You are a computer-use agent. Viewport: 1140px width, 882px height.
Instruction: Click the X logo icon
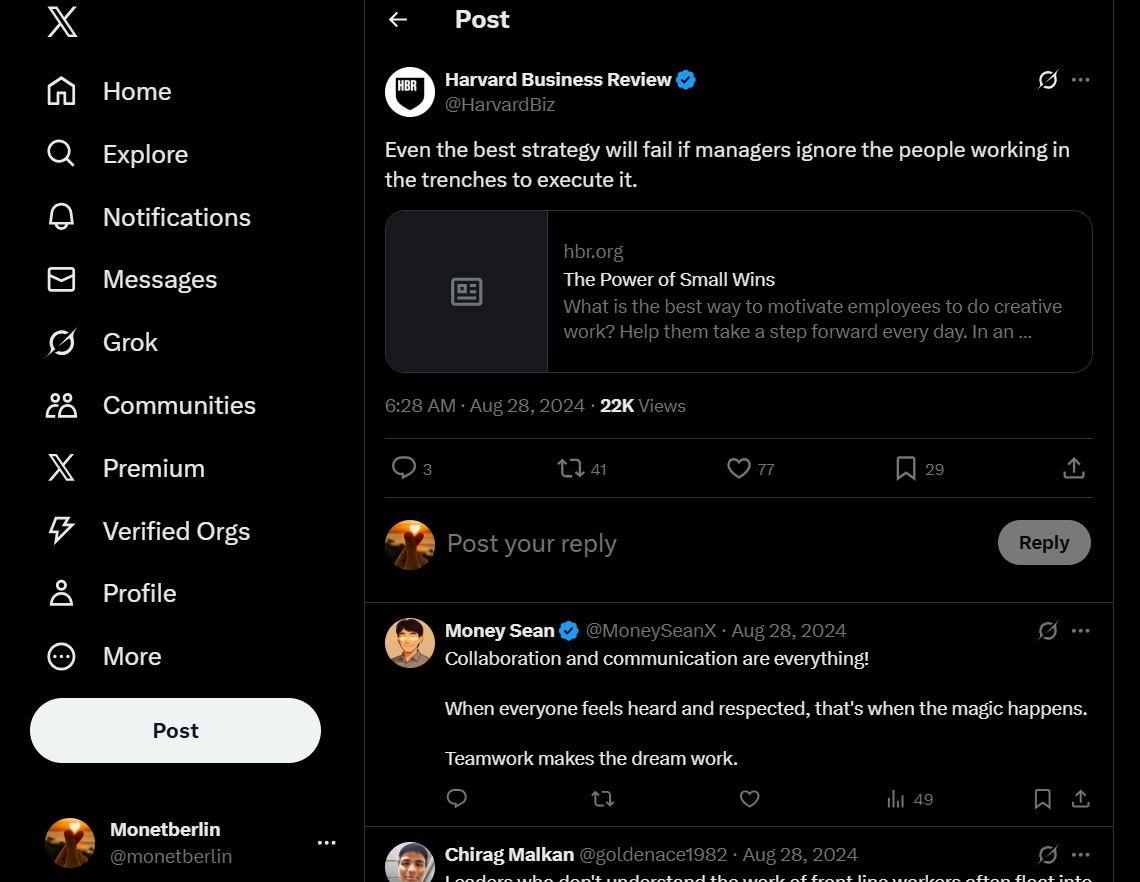[62, 20]
